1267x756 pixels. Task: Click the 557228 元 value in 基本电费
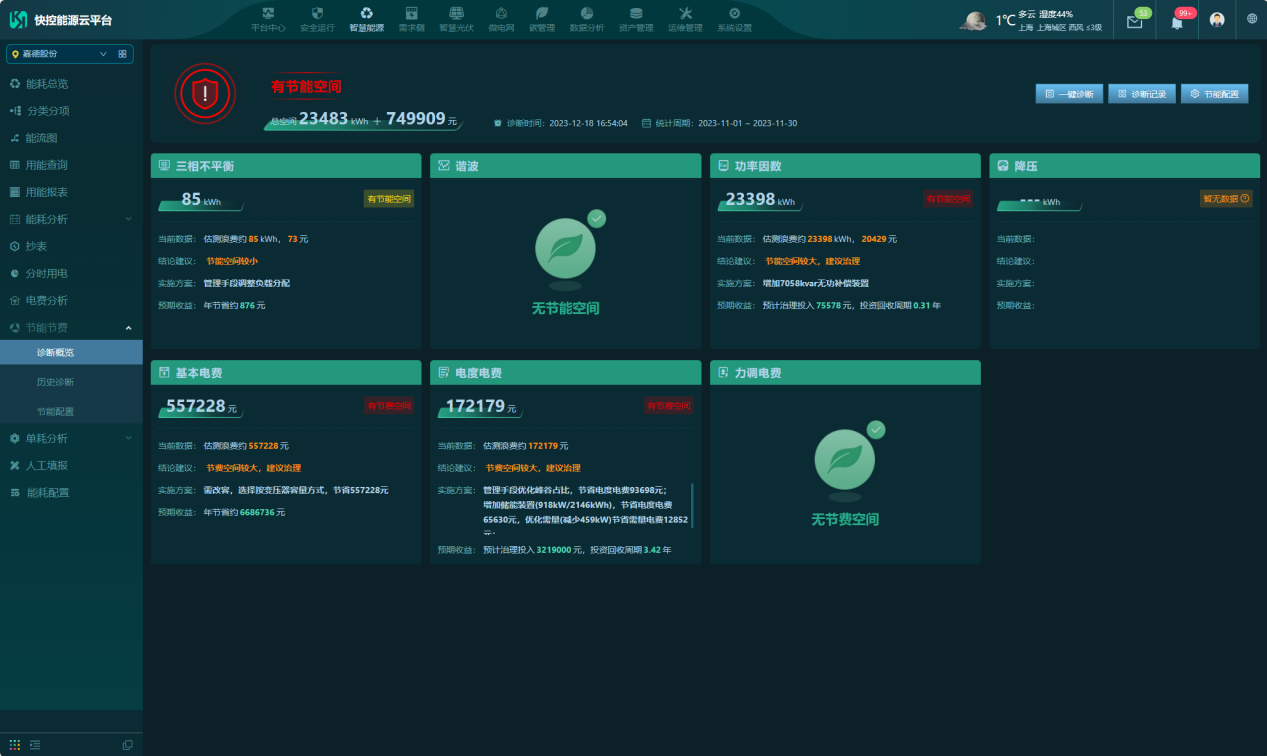[x=201, y=407]
